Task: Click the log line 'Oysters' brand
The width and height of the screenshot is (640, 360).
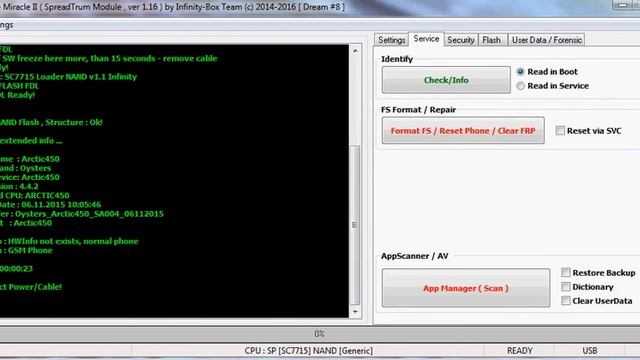Action: [x=36, y=168]
